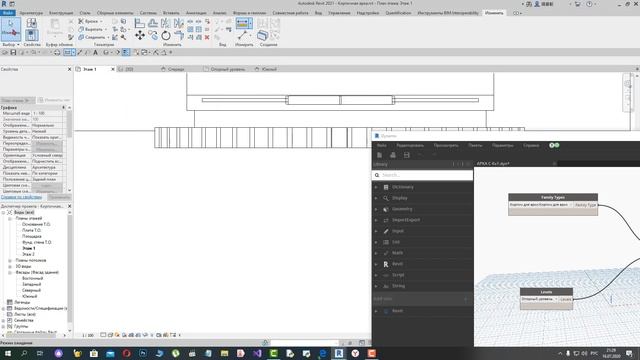Click Save icon in quick access toolbar
The image size is (640, 360).
pyautogui.click(x=13, y=52)
